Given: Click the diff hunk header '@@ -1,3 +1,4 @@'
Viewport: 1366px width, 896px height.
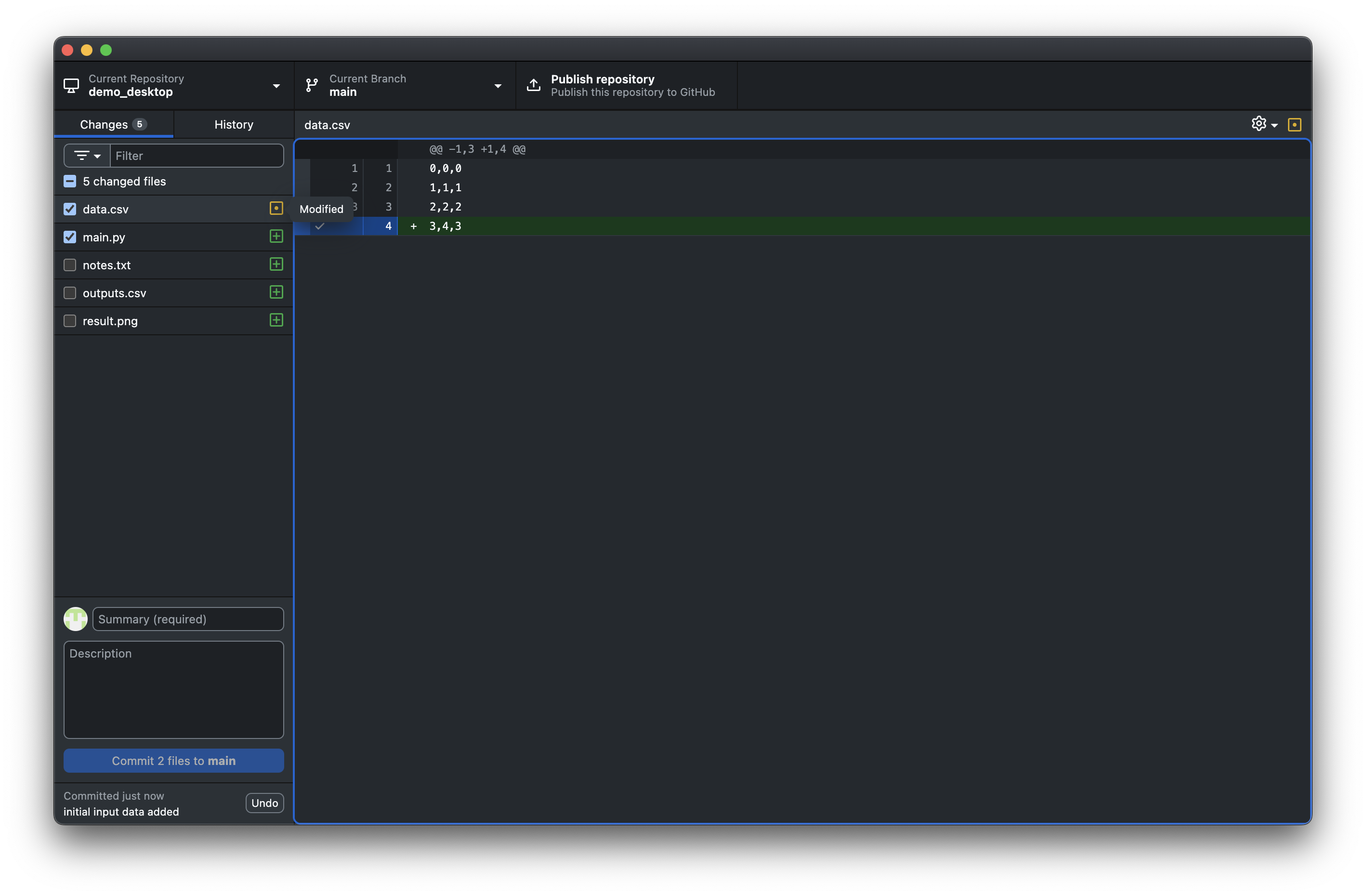Looking at the screenshot, I should (x=477, y=149).
